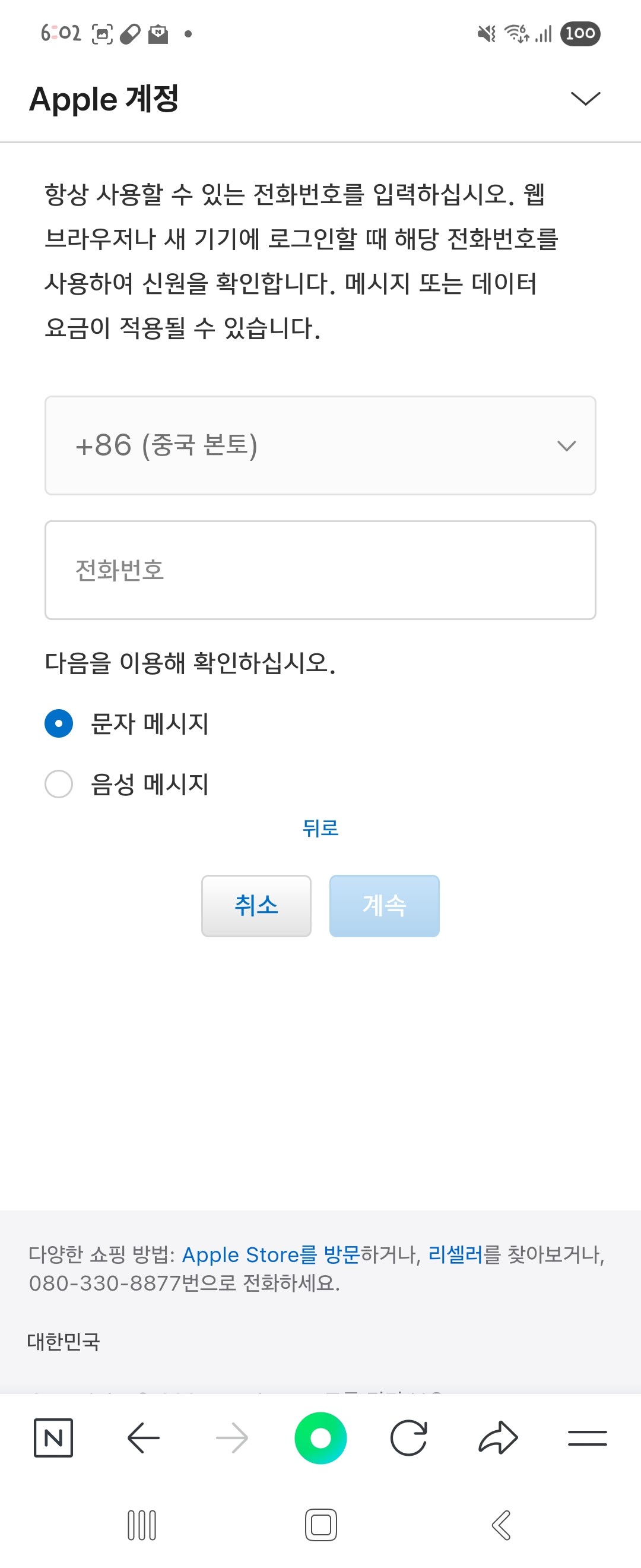Open the 리셀러 link in footer

(x=455, y=1254)
